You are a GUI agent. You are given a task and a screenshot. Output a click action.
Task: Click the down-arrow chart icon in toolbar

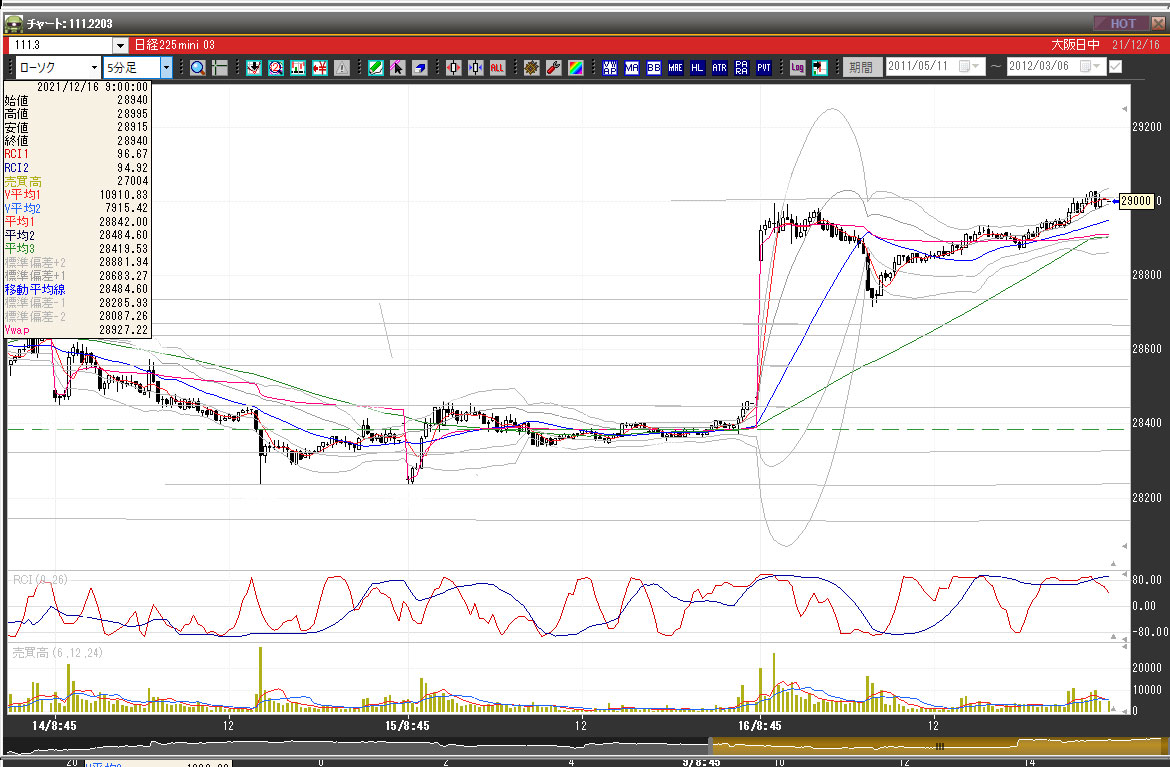[x=254, y=68]
